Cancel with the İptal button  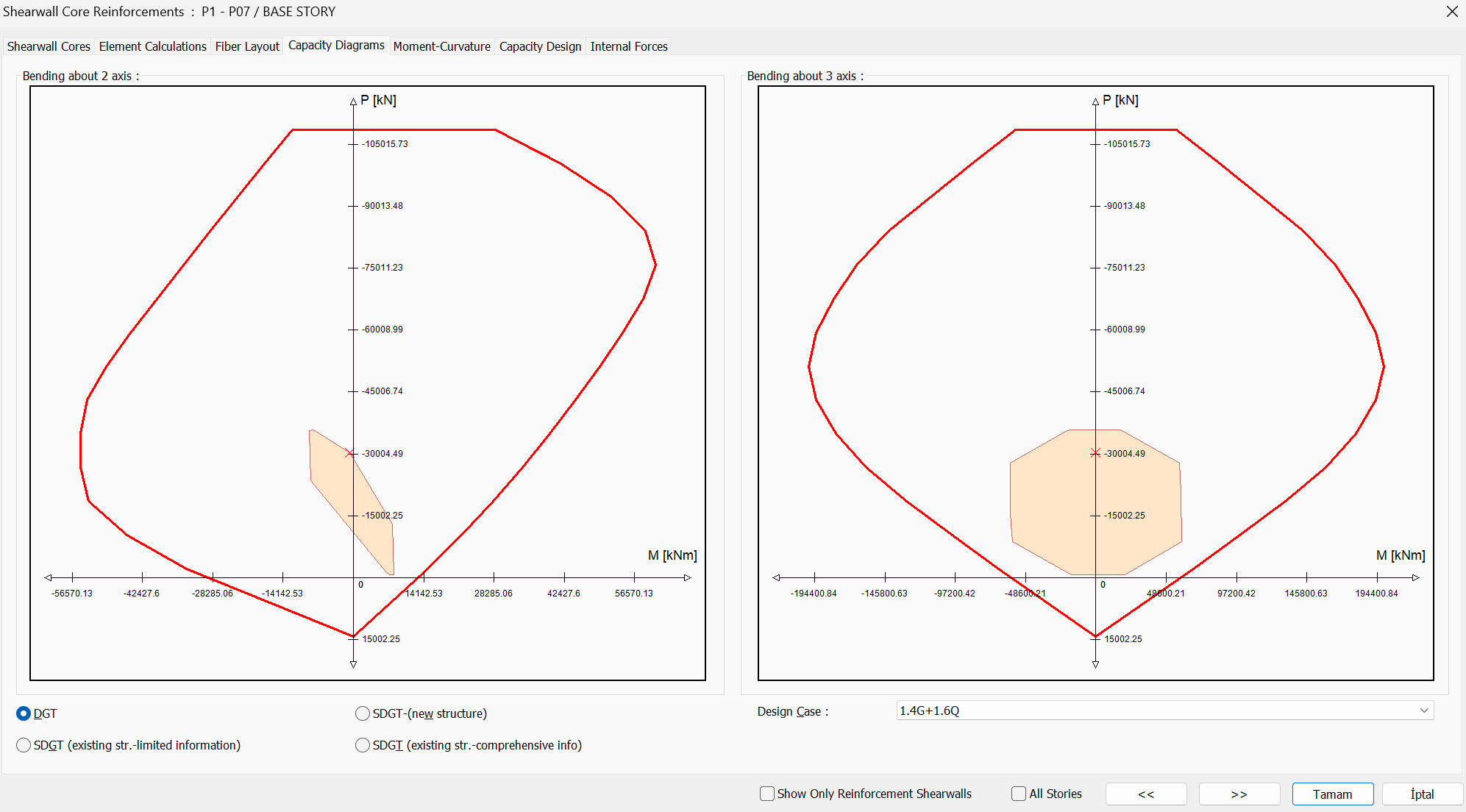click(1422, 794)
